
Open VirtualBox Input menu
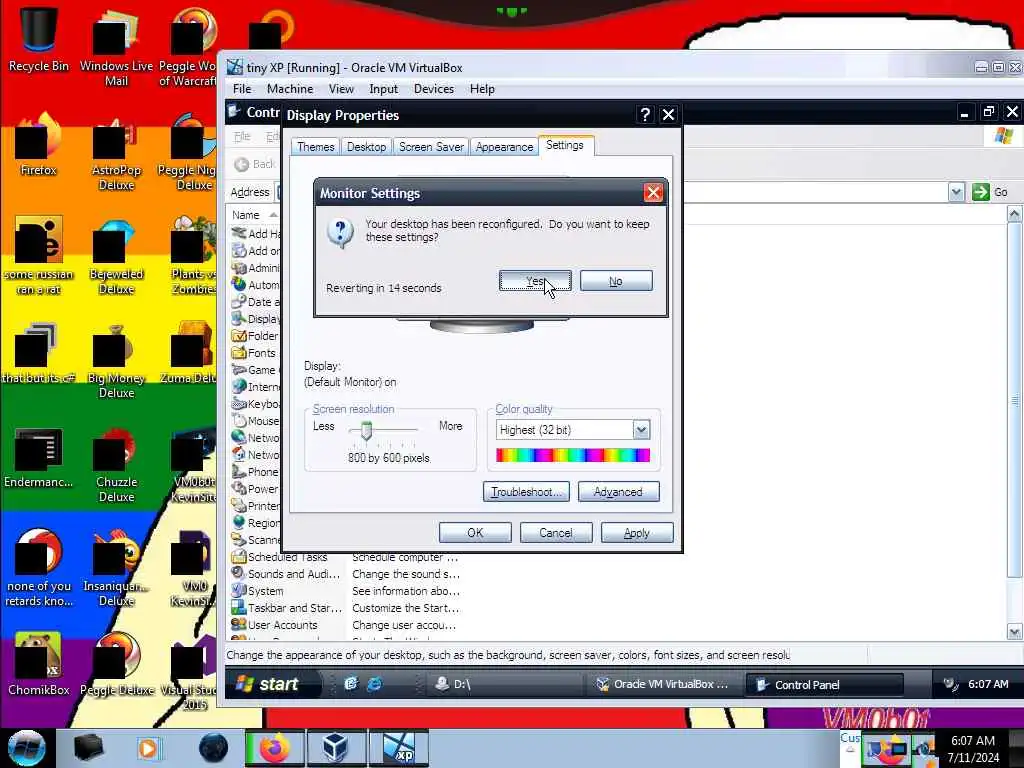point(383,89)
